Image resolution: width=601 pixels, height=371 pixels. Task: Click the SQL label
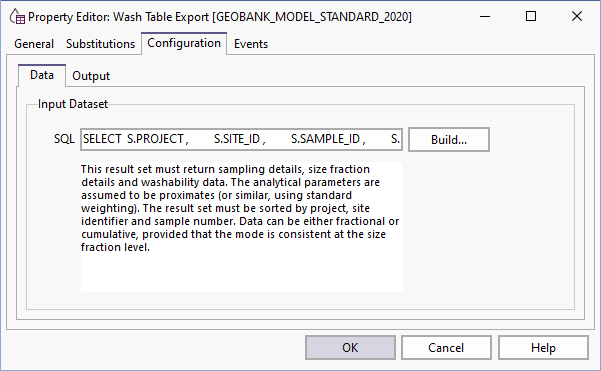64,139
